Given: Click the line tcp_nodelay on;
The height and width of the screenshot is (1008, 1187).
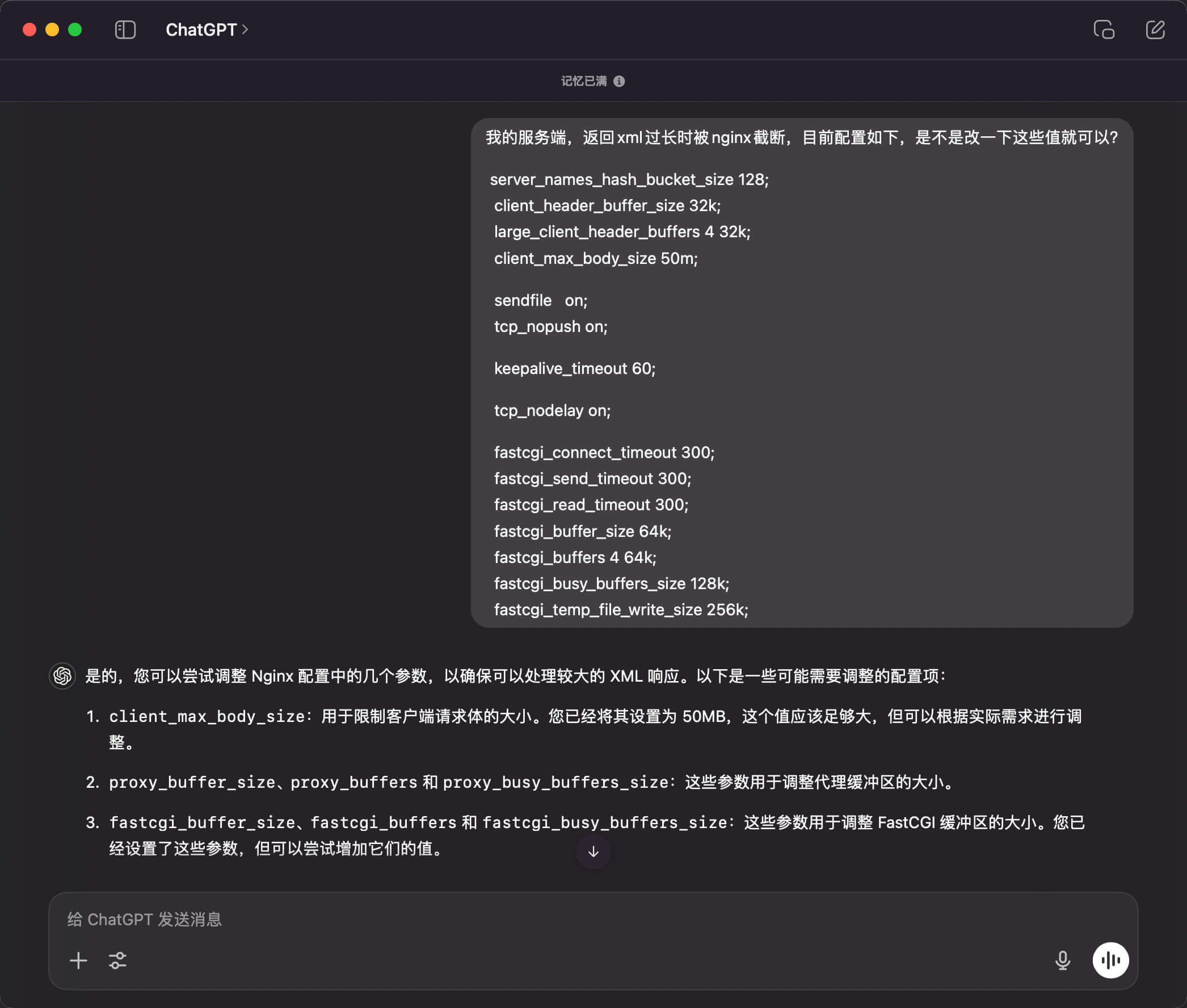Looking at the screenshot, I should click(x=553, y=410).
